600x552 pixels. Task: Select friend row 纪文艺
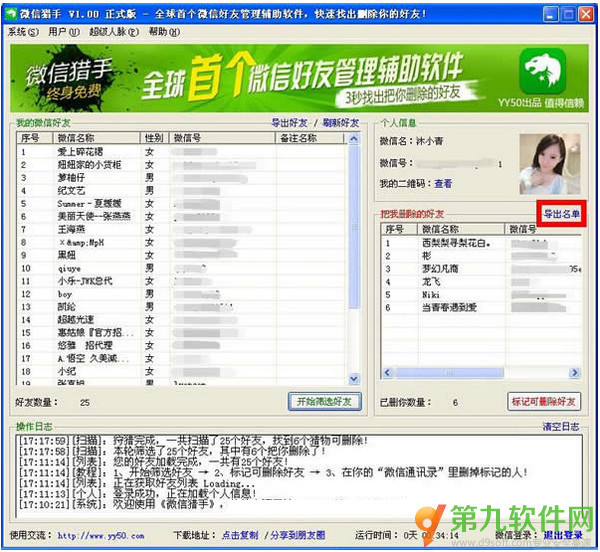(x=182, y=191)
